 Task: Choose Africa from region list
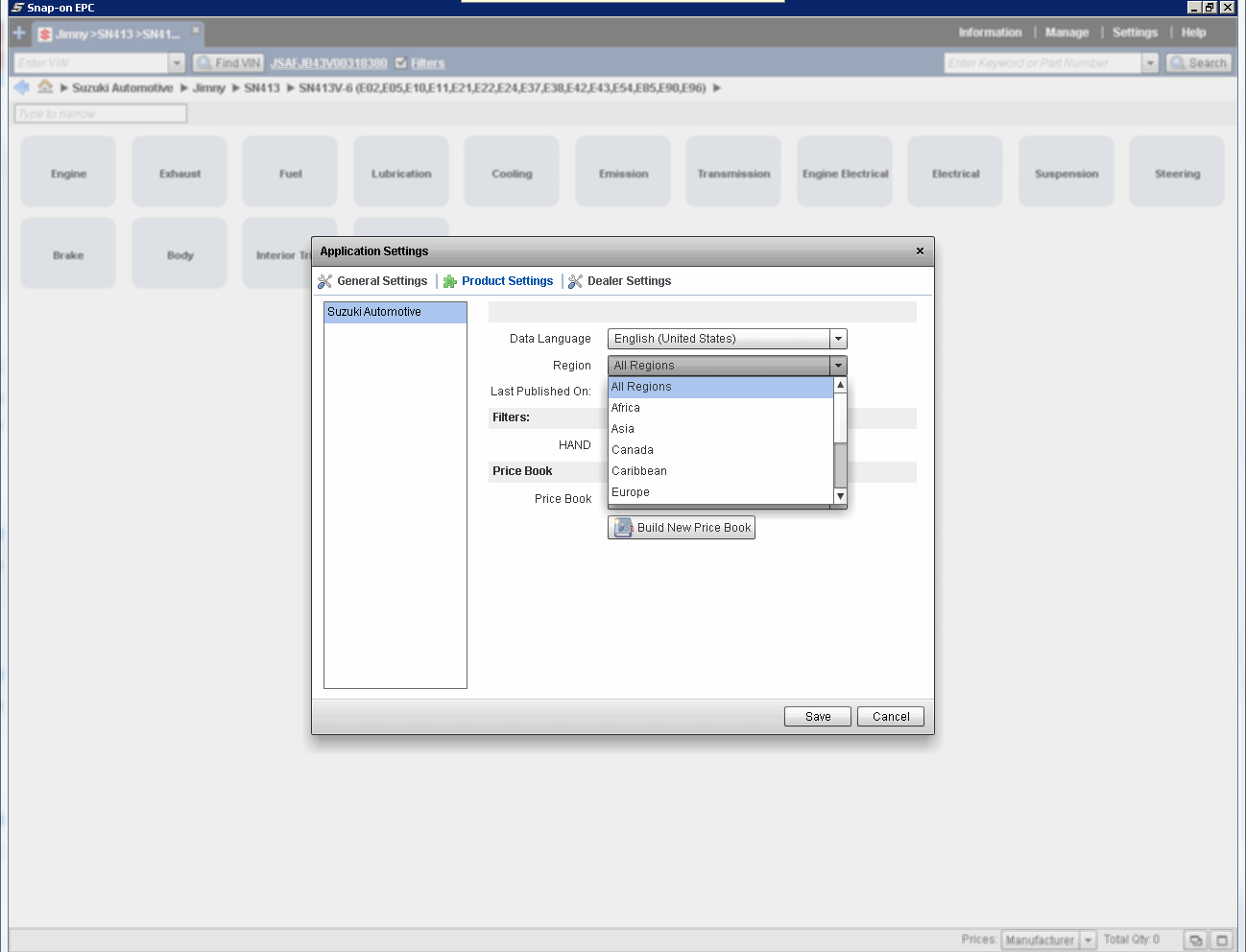click(721, 408)
